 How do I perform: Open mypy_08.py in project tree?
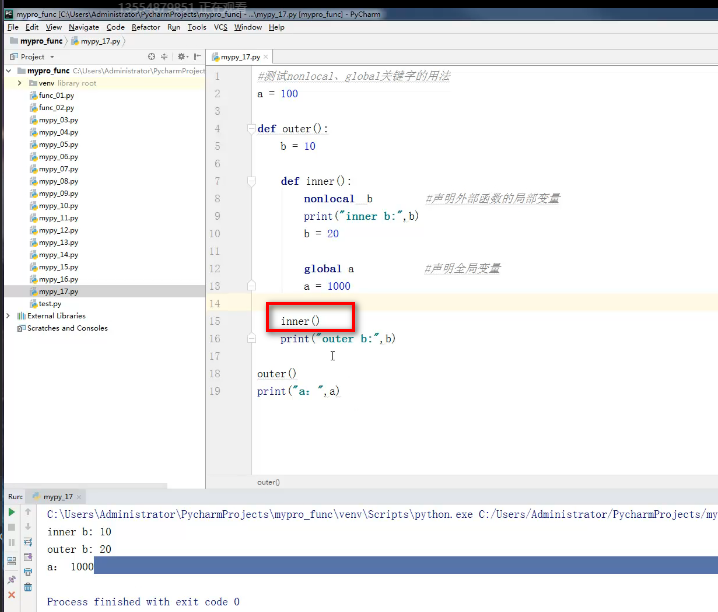click(x=54, y=181)
